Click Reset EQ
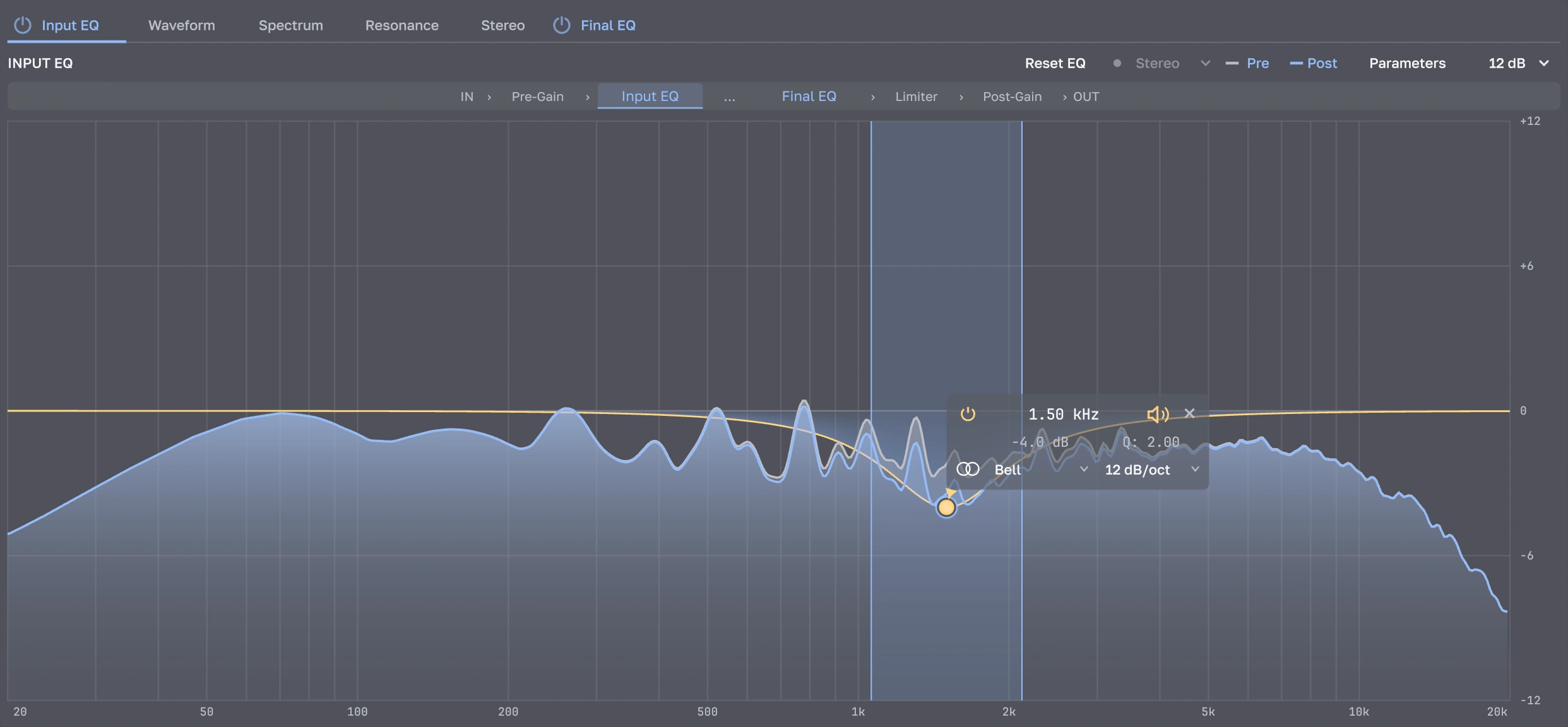 click(x=1055, y=63)
